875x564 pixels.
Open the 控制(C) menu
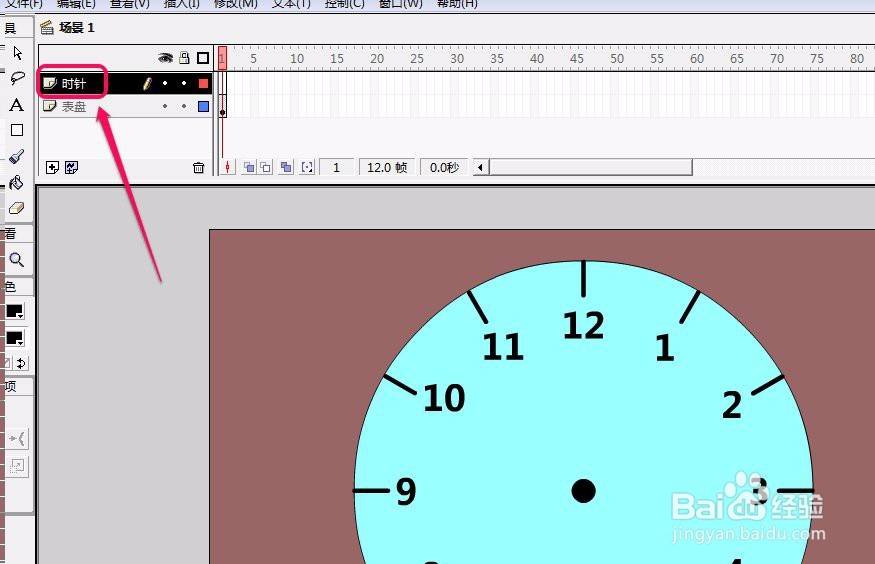[344, 3]
